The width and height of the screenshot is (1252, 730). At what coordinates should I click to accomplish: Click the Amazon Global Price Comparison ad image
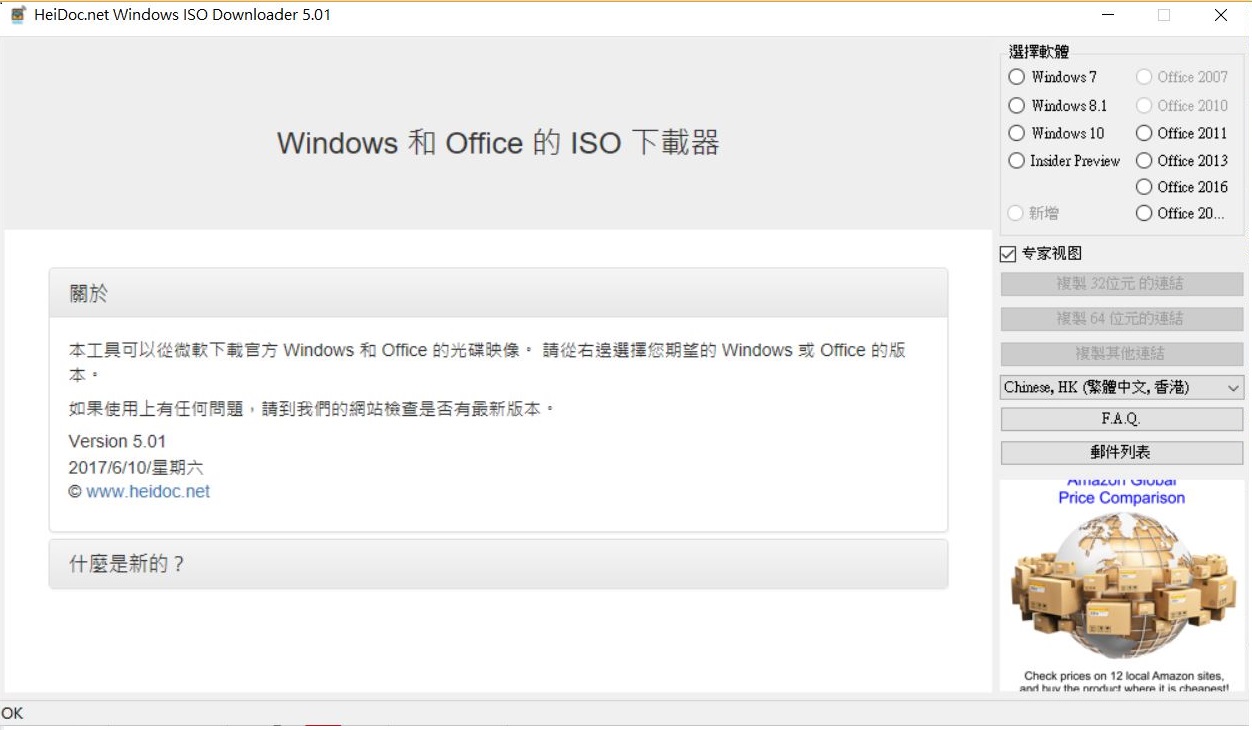[x=1121, y=586]
